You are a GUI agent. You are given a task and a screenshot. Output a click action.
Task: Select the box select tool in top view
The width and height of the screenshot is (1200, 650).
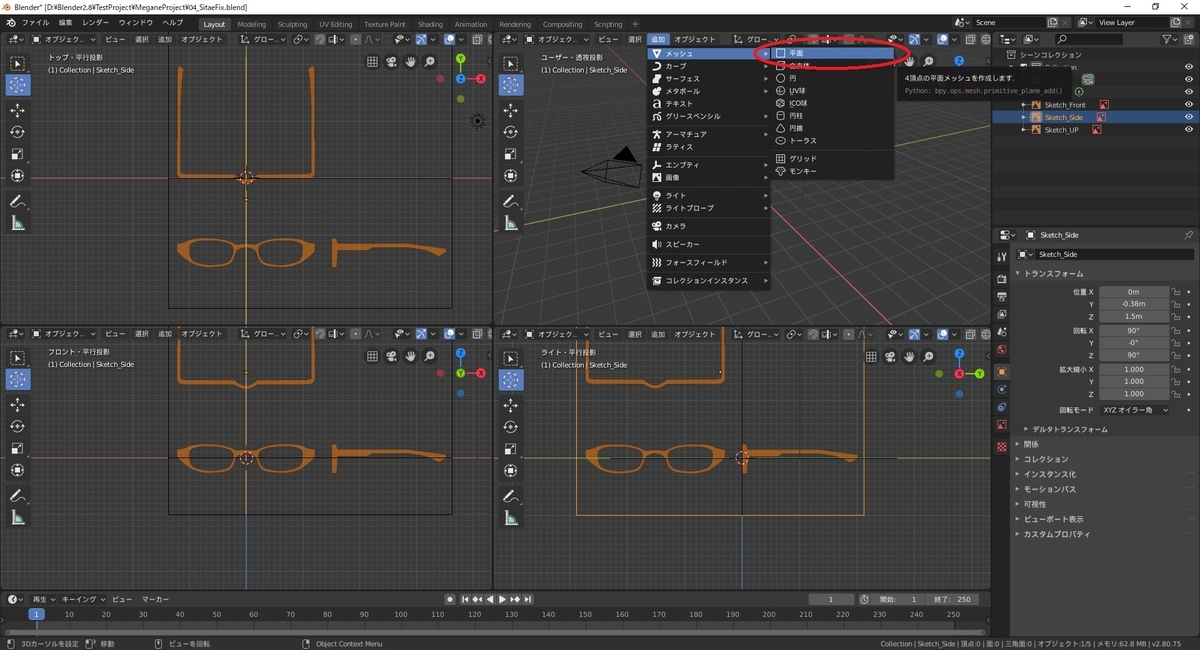coord(18,63)
